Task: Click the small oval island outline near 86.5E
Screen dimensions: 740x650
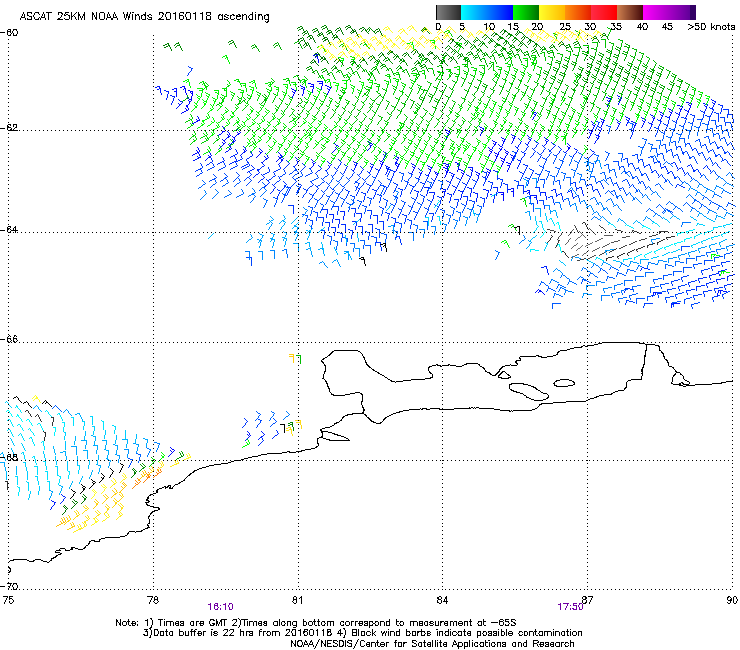Action: (564, 383)
